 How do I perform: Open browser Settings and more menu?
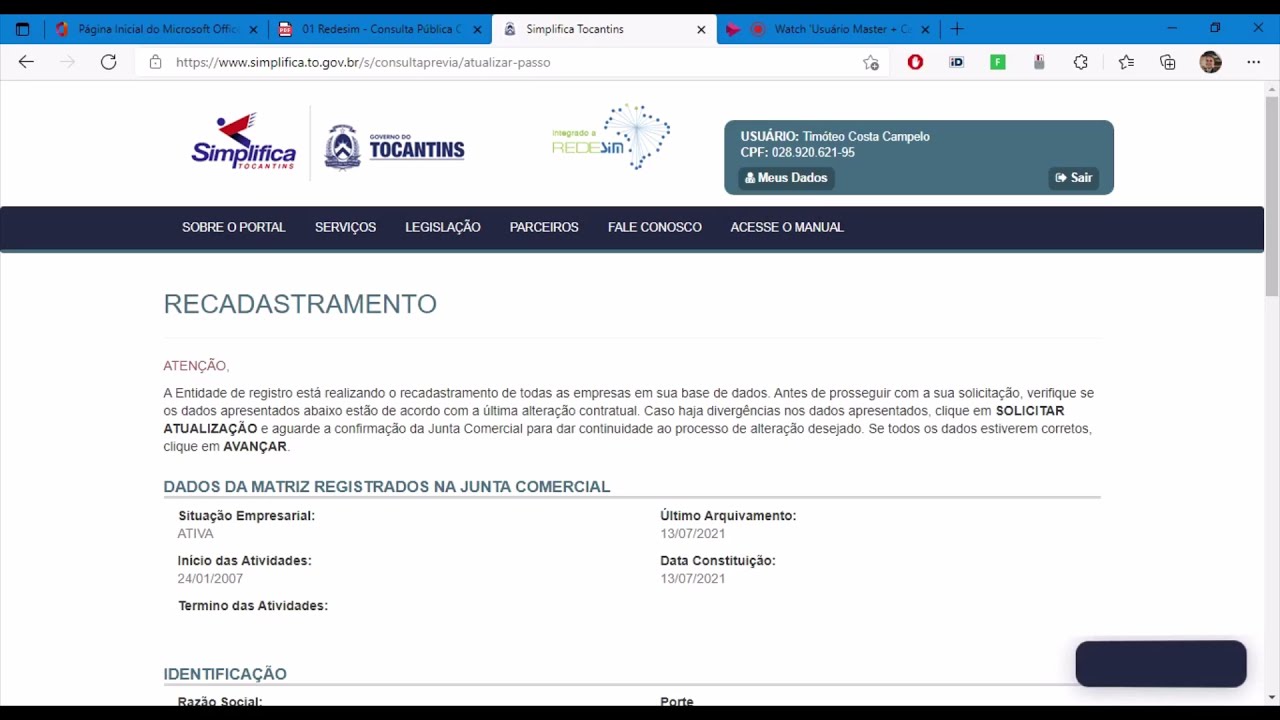[x=1253, y=62]
